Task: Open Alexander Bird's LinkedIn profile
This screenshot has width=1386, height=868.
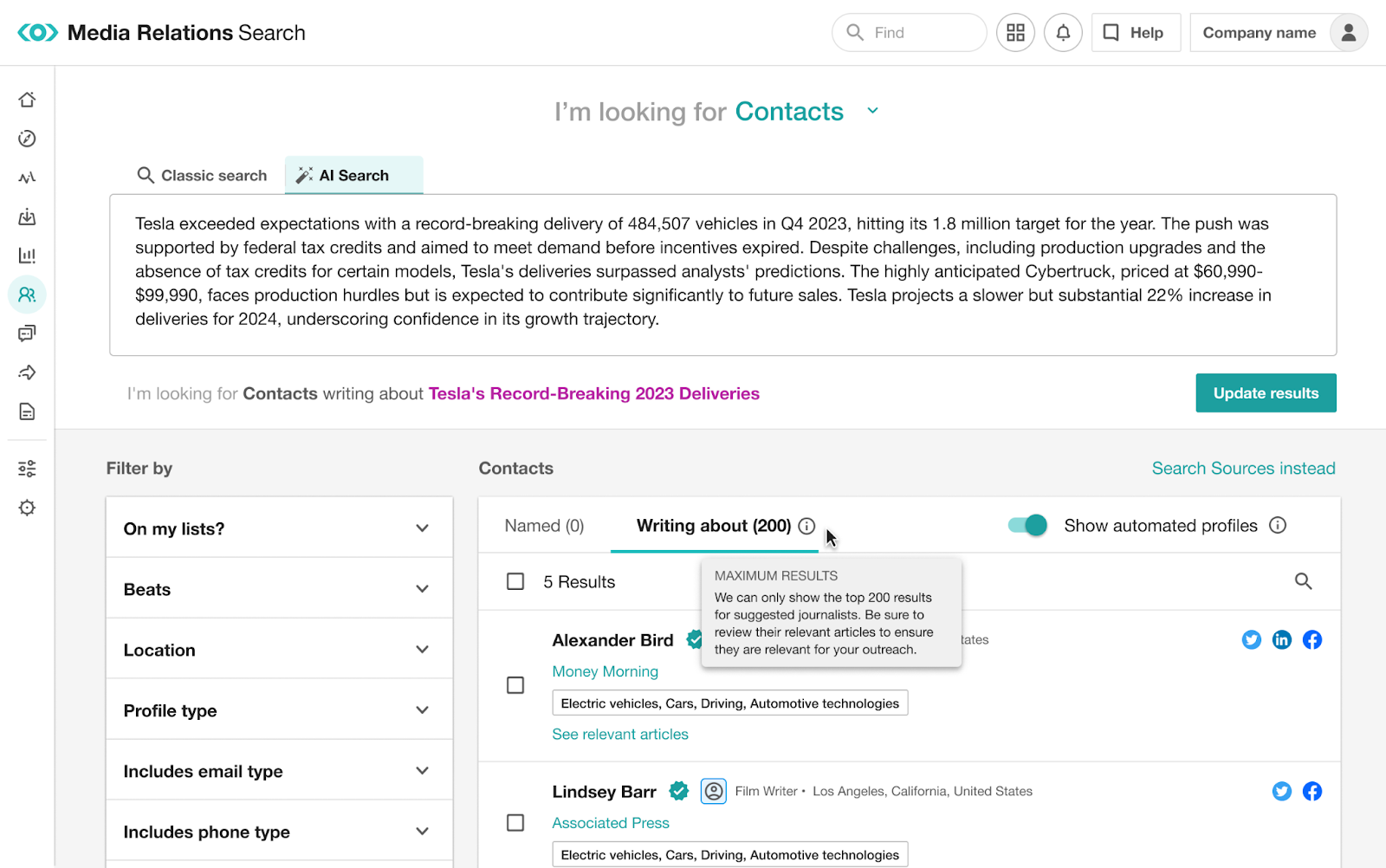Action: (x=1282, y=639)
